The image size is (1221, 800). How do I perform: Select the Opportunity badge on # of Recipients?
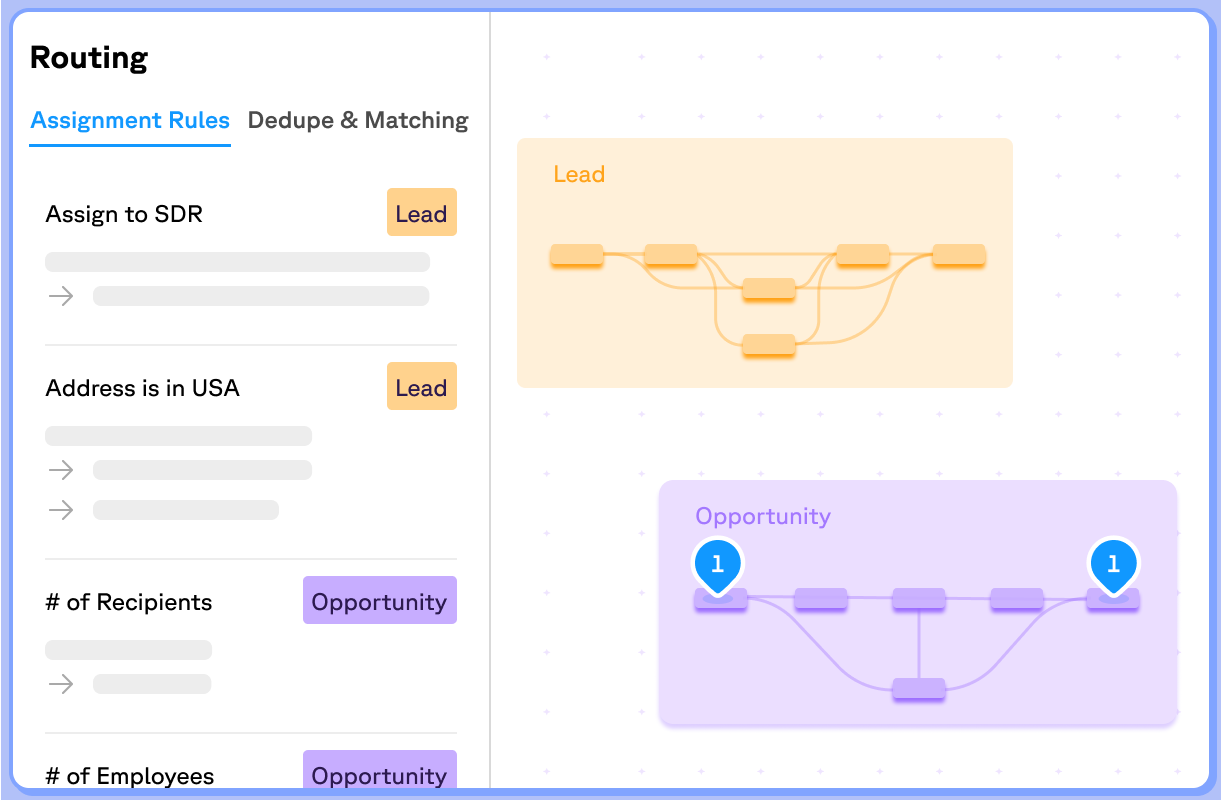(379, 600)
